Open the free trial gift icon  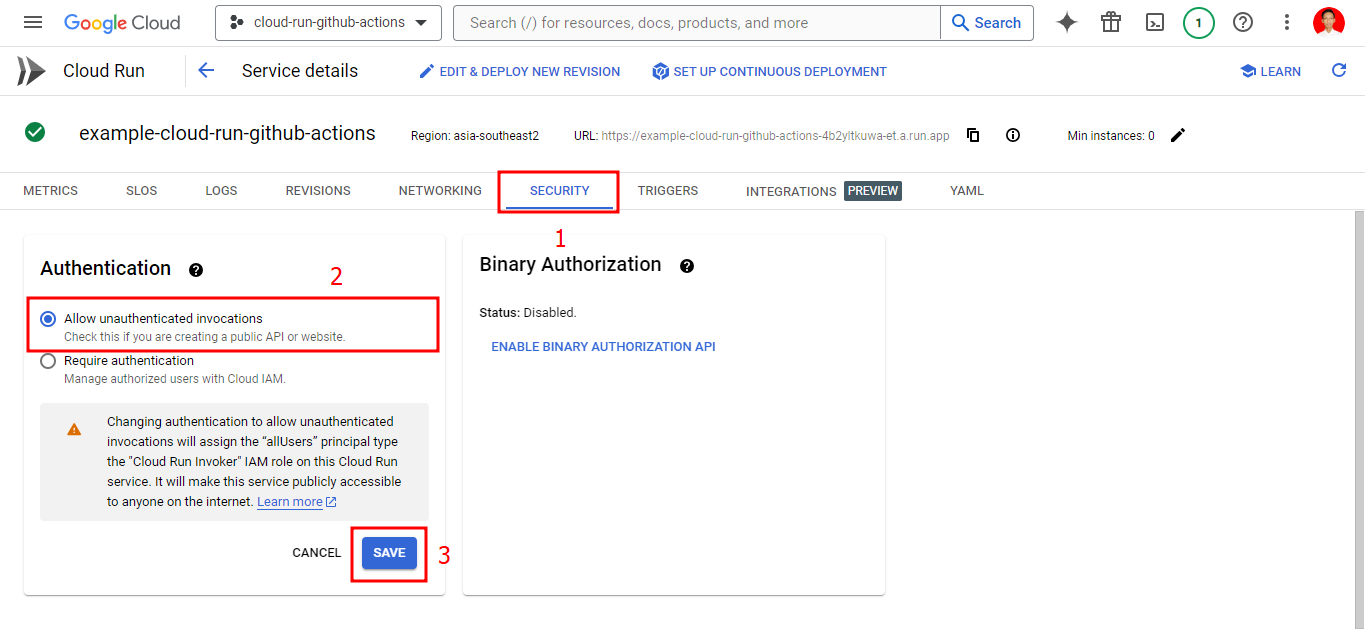(x=1111, y=22)
